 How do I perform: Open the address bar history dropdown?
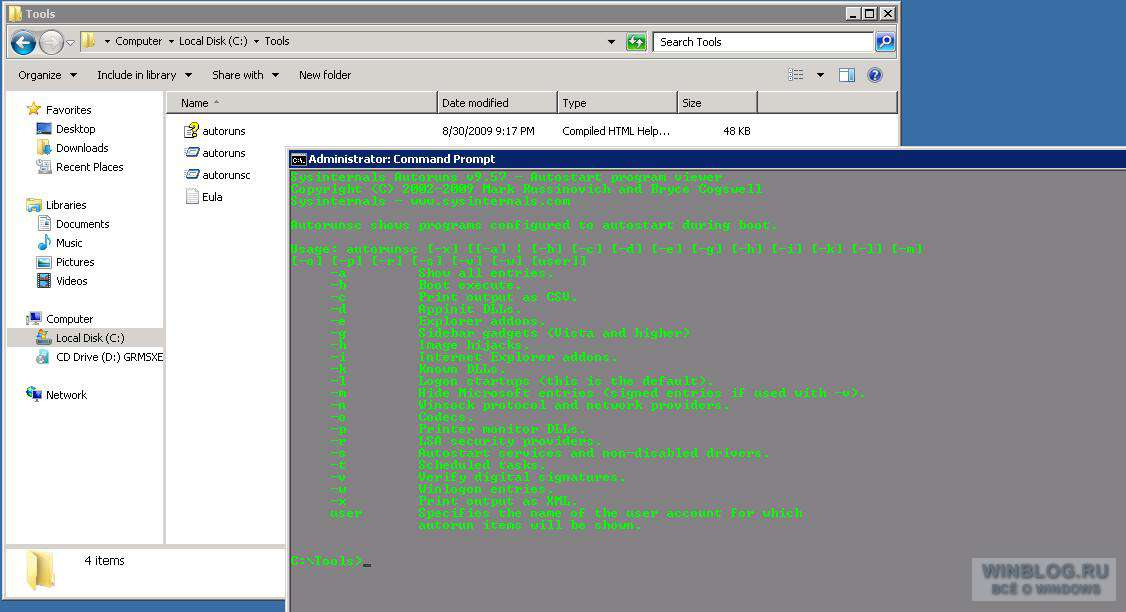611,42
